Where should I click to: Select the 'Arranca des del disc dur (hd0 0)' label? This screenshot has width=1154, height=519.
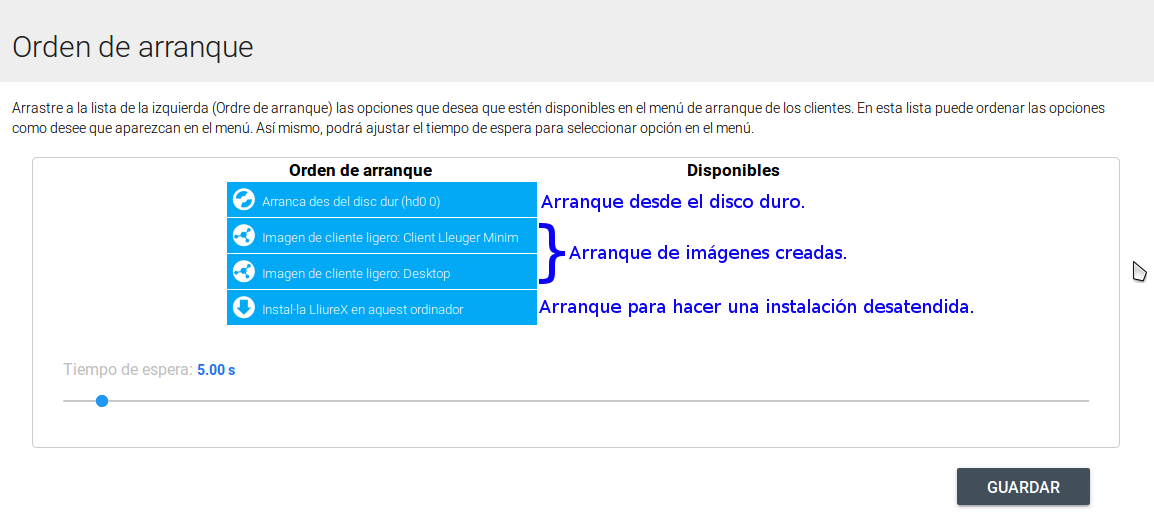point(351,201)
